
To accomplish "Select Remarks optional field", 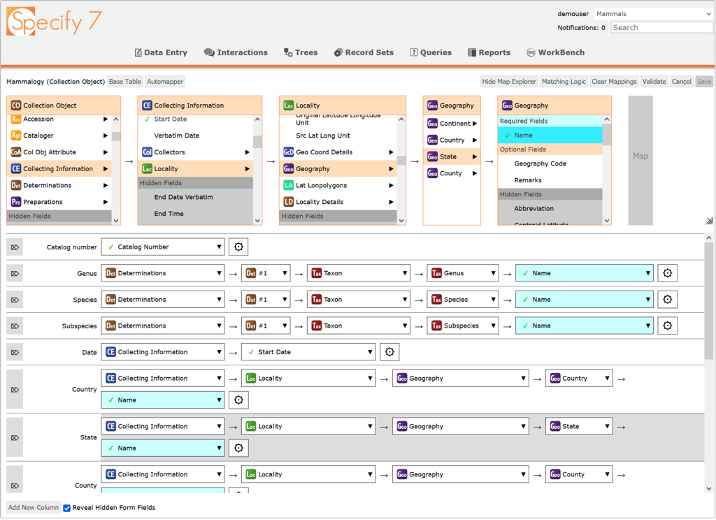I will pos(550,180).
